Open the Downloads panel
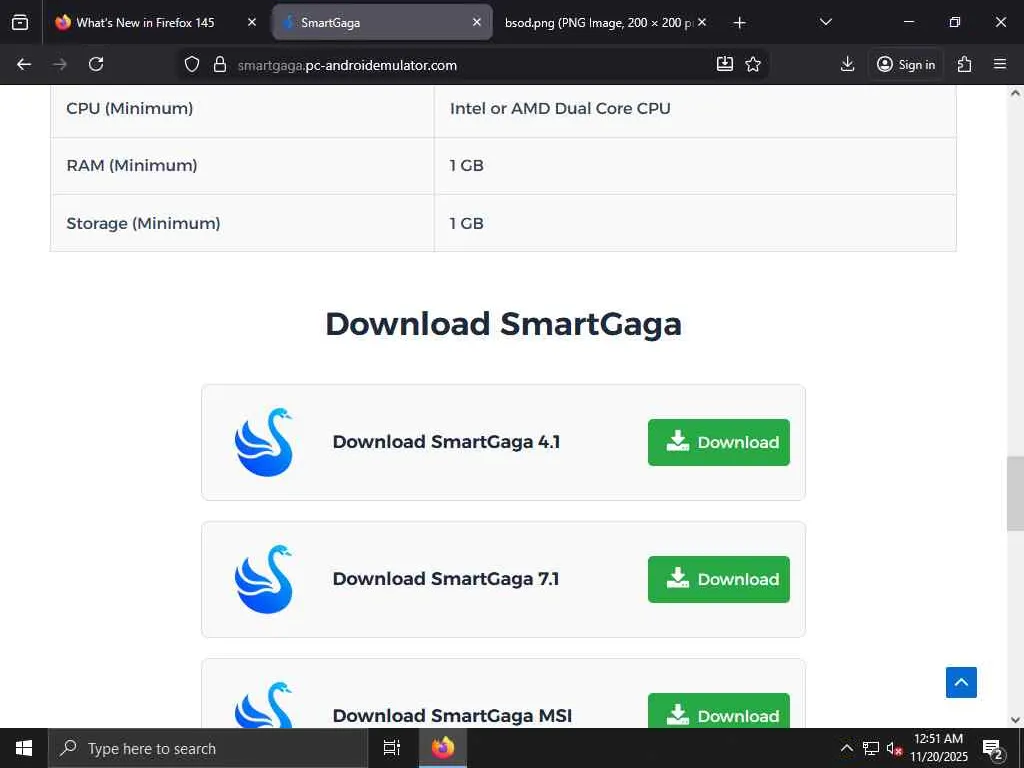This screenshot has width=1024, height=768. tap(847, 64)
